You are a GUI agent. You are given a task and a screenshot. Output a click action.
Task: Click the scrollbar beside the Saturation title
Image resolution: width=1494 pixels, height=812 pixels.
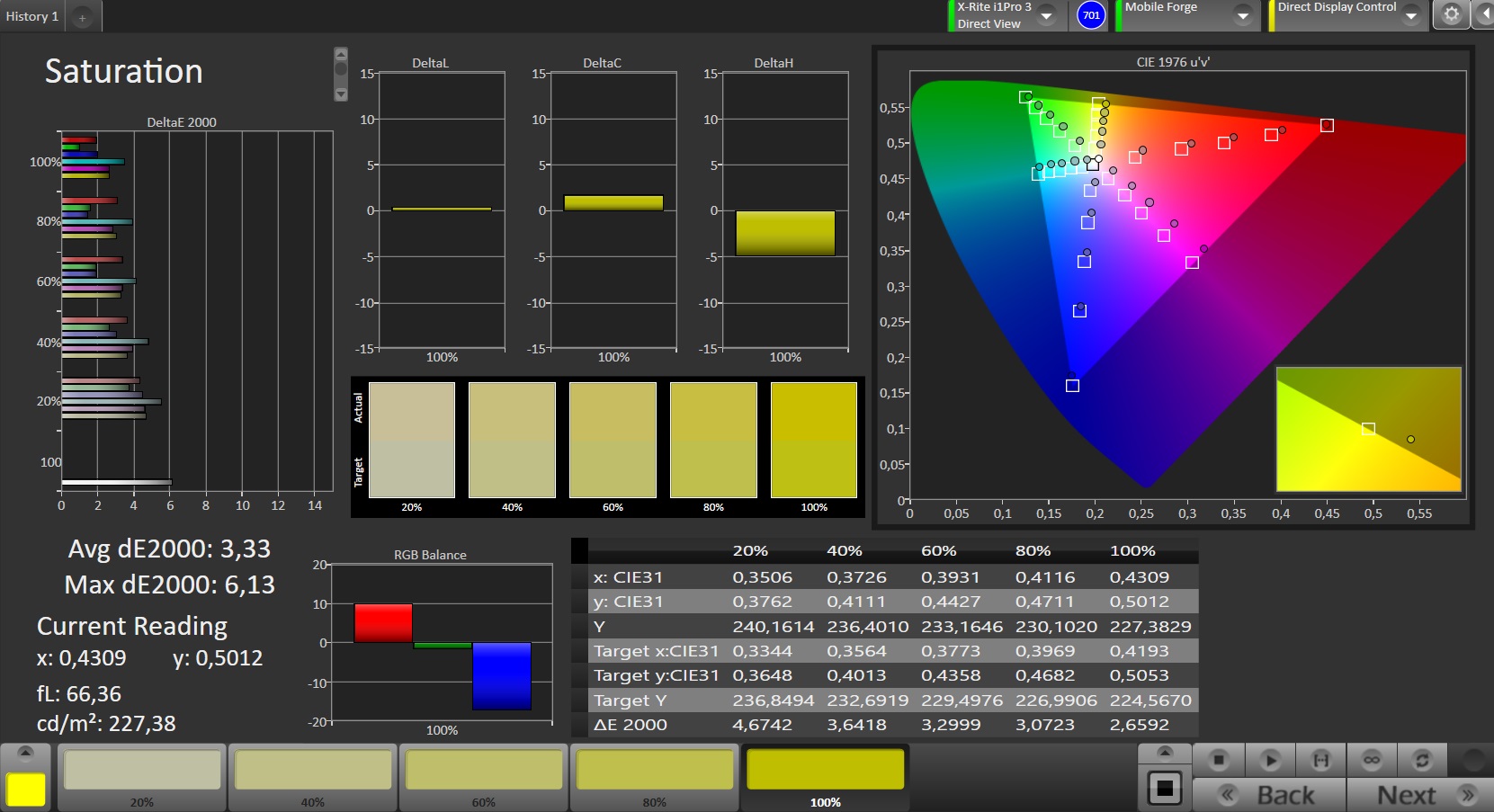pos(340,74)
